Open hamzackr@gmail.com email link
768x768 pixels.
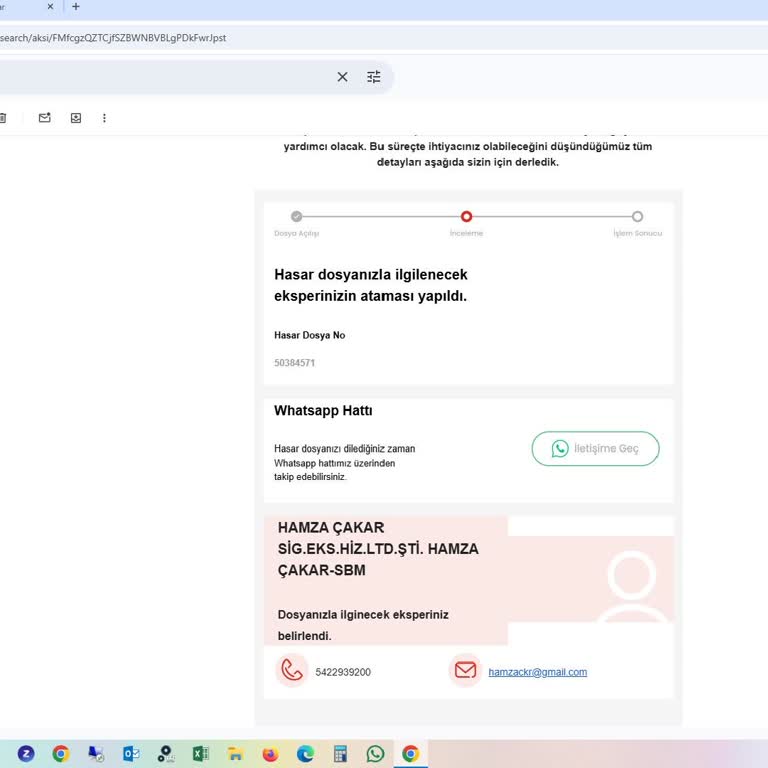[x=537, y=672]
